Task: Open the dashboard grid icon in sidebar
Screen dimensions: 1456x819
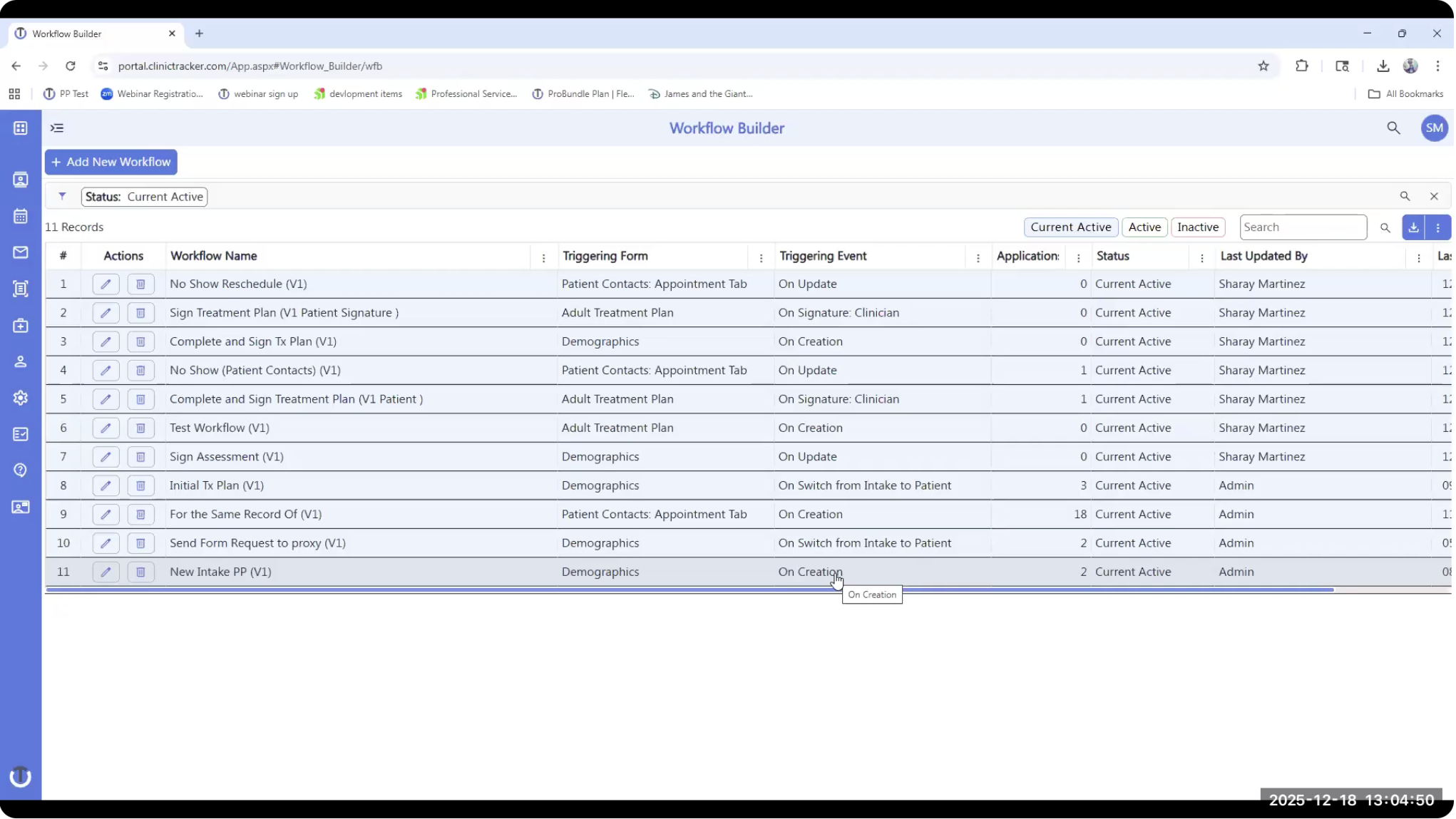Action: [20, 128]
